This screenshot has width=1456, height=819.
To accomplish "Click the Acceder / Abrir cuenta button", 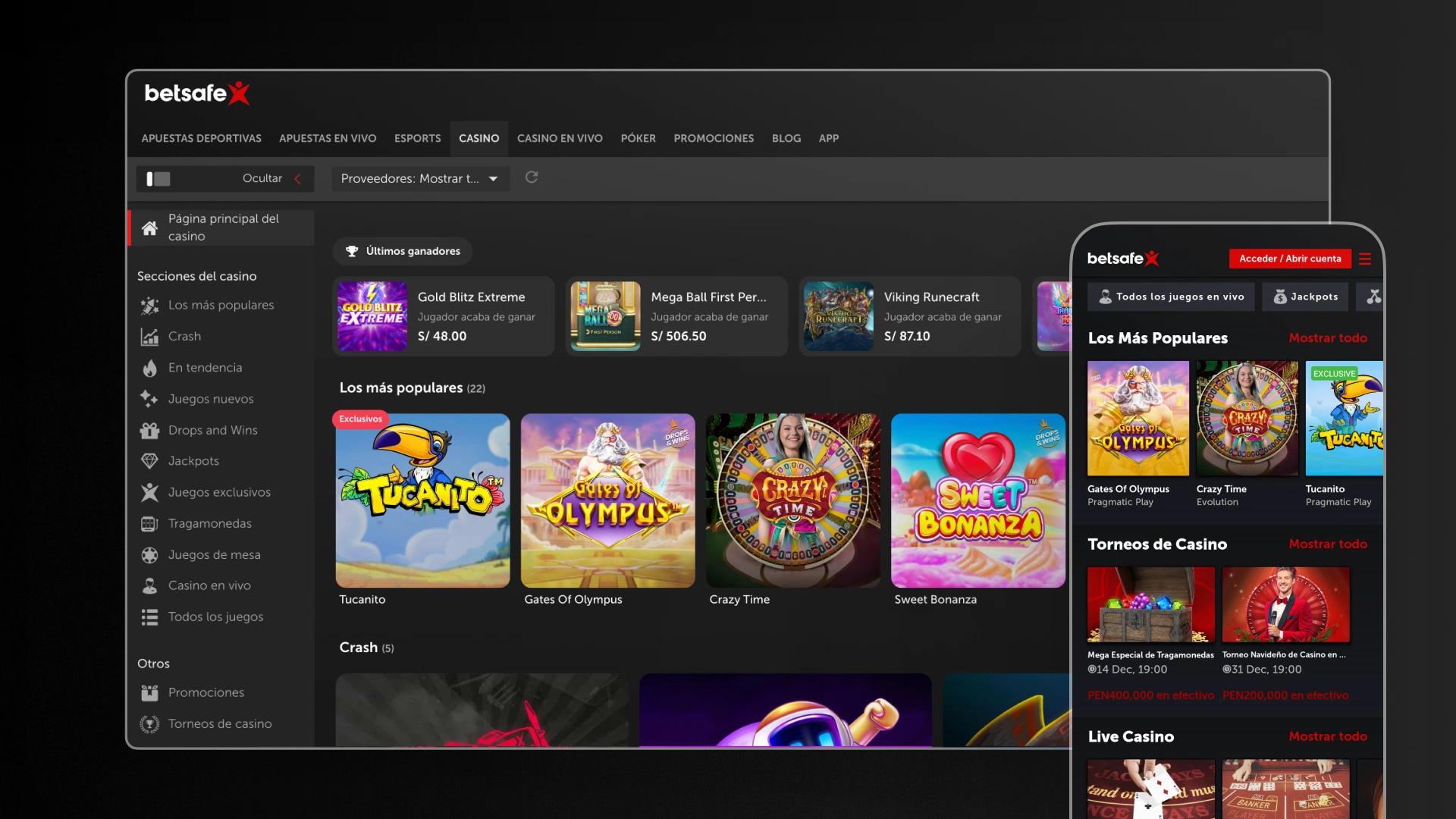I will [x=1290, y=259].
